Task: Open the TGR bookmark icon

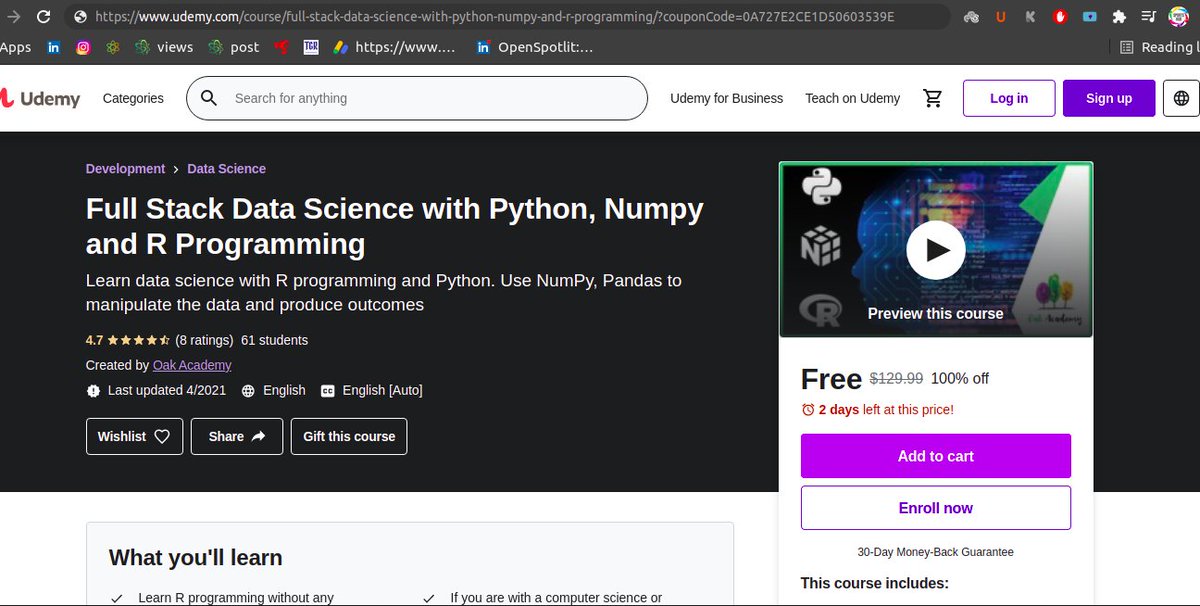Action: pyautogui.click(x=311, y=47)
